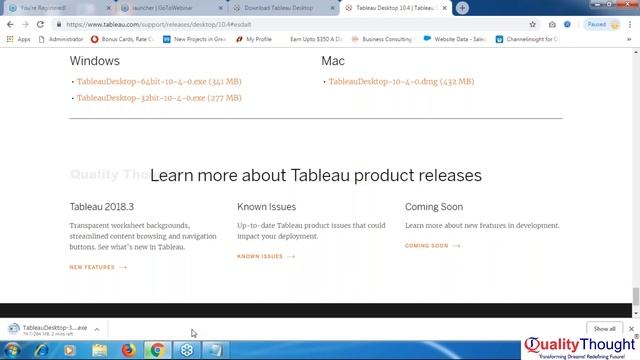640x360 pixels.
Task: Download the Mac TableauDesktop-10-4-0.dmg file
Action: coord(401,81)
